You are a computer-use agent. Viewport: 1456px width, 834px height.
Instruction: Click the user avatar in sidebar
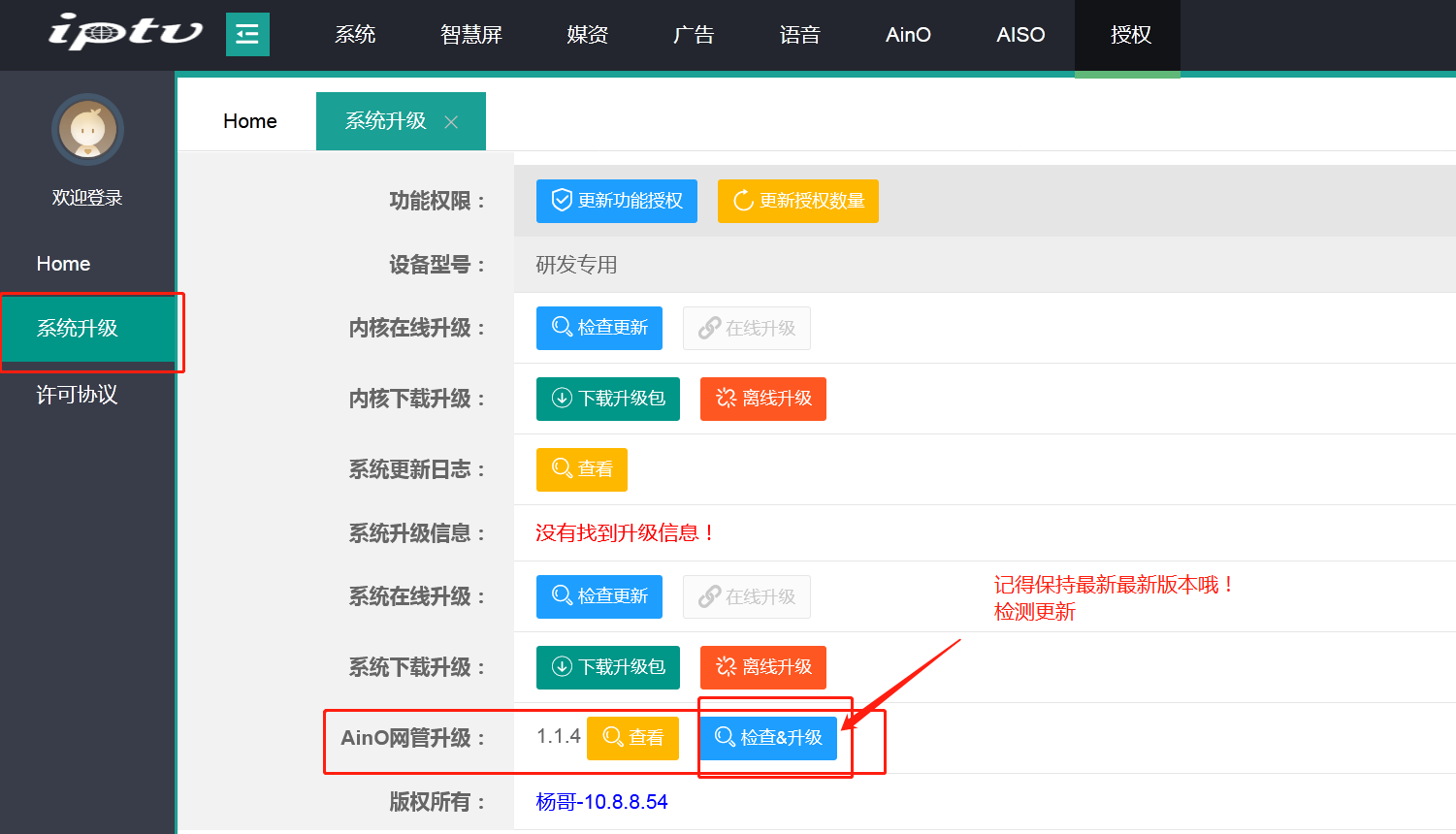[x=87, y=130]
